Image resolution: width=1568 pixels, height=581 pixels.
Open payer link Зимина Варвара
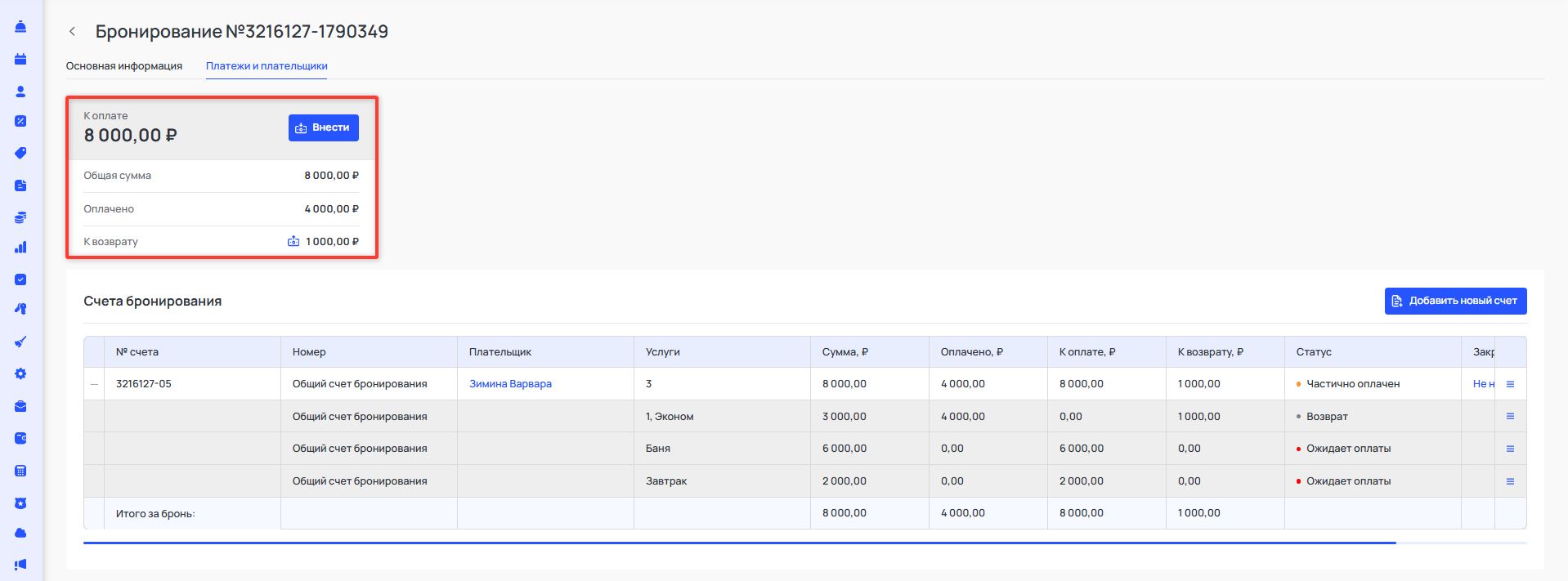(510, 384)
